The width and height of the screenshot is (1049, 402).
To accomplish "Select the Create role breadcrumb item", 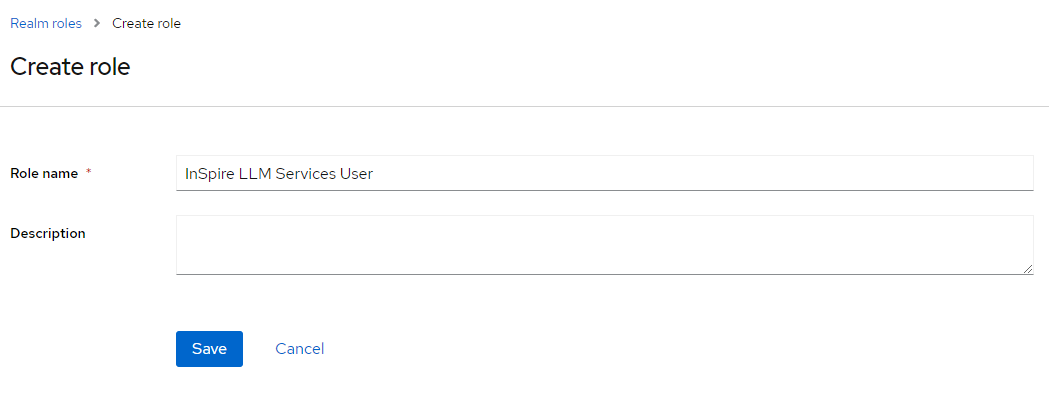I will point(147,23).
